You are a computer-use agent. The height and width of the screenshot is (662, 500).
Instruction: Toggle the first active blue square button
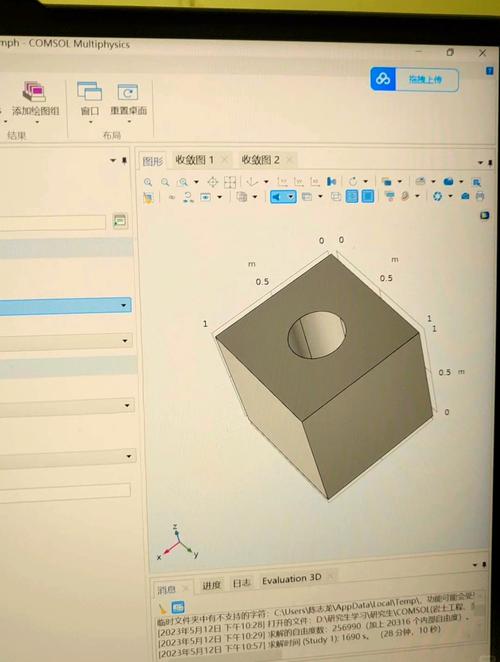click(x=352, y=196)
